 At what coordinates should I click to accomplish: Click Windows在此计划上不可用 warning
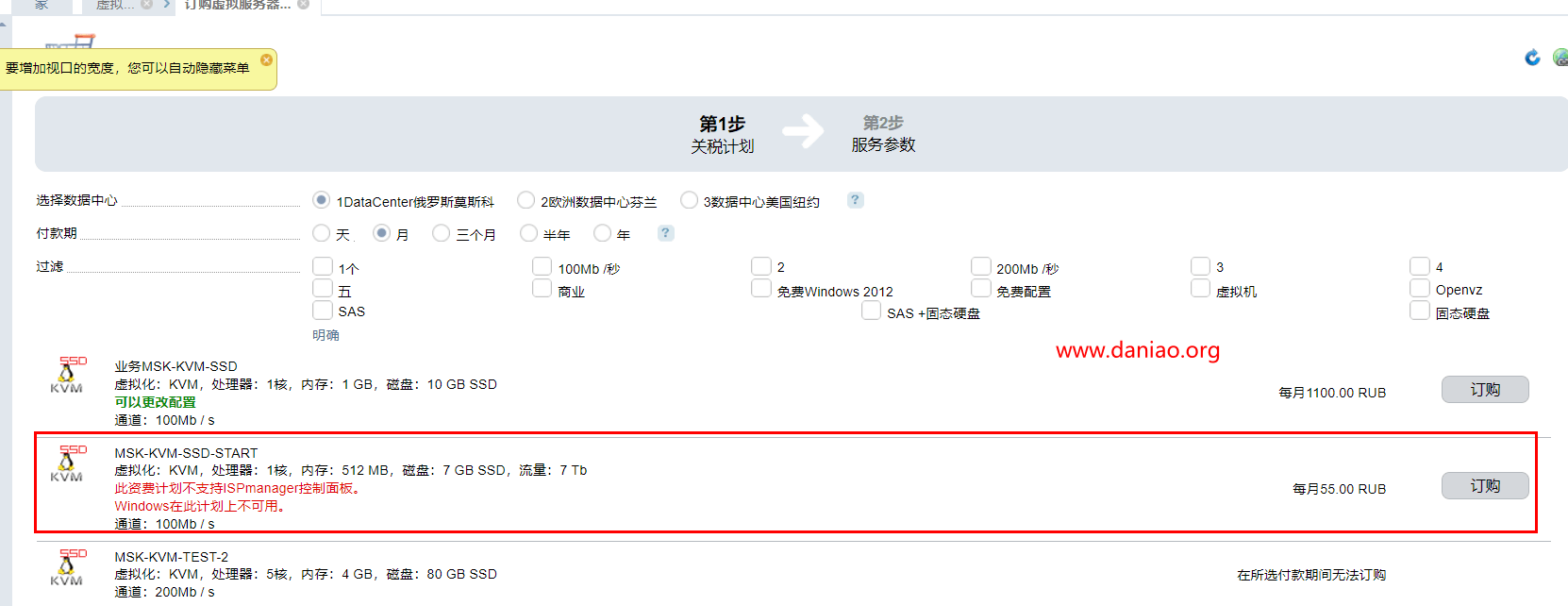(x=200, y=506)
